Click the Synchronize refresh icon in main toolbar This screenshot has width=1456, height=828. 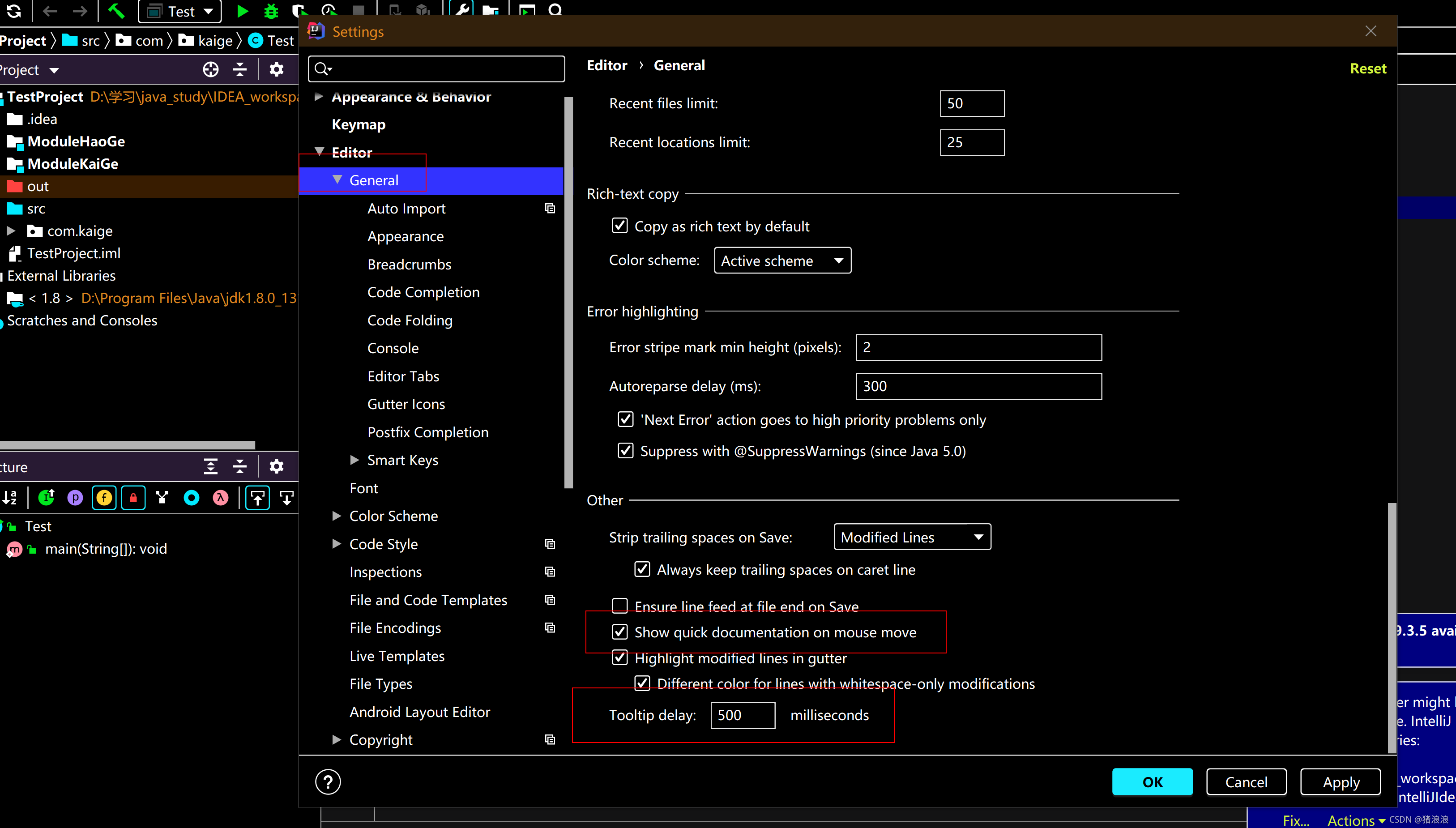point(13,10)
